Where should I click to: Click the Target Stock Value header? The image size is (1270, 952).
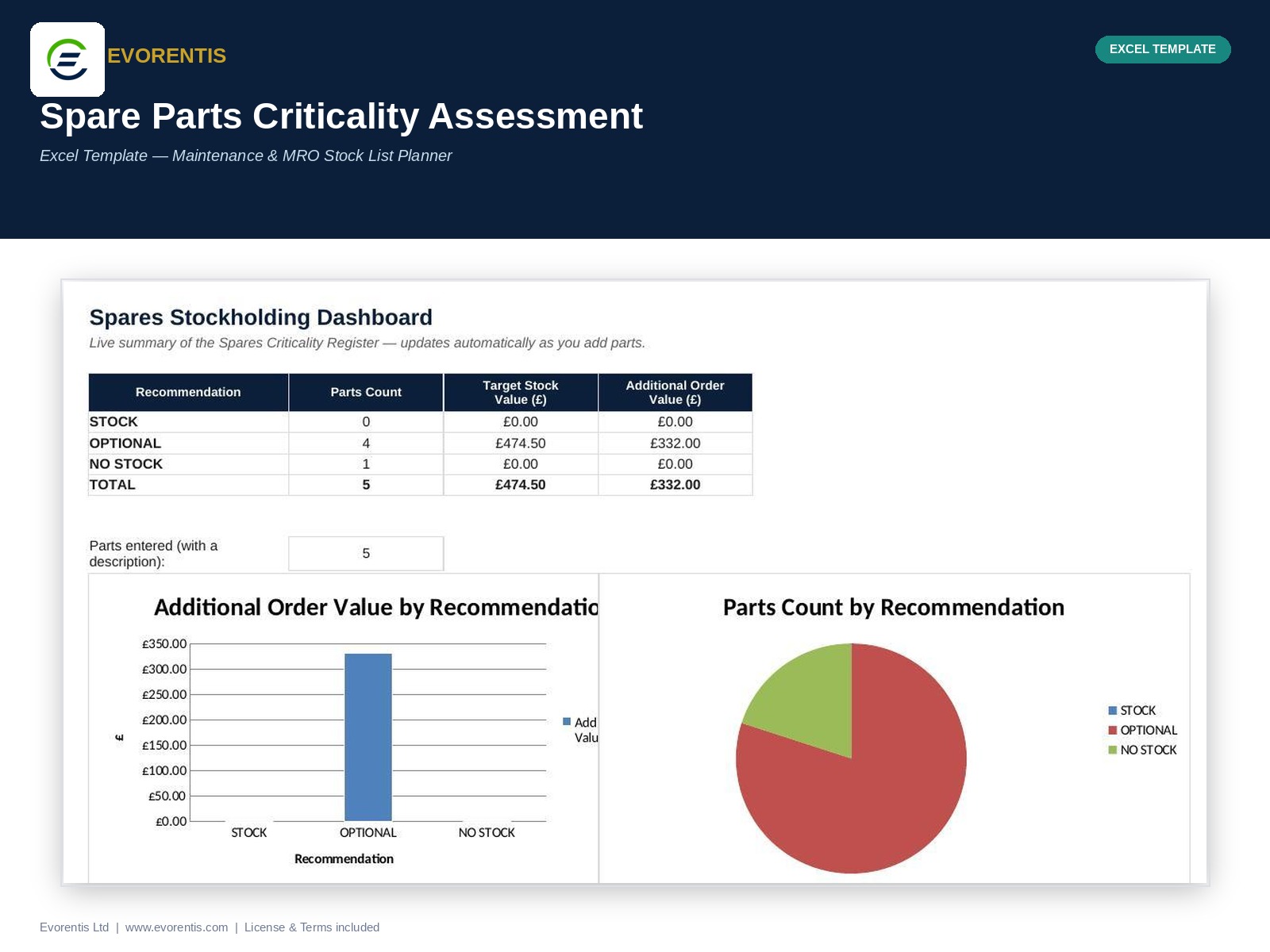coord(521,393)
